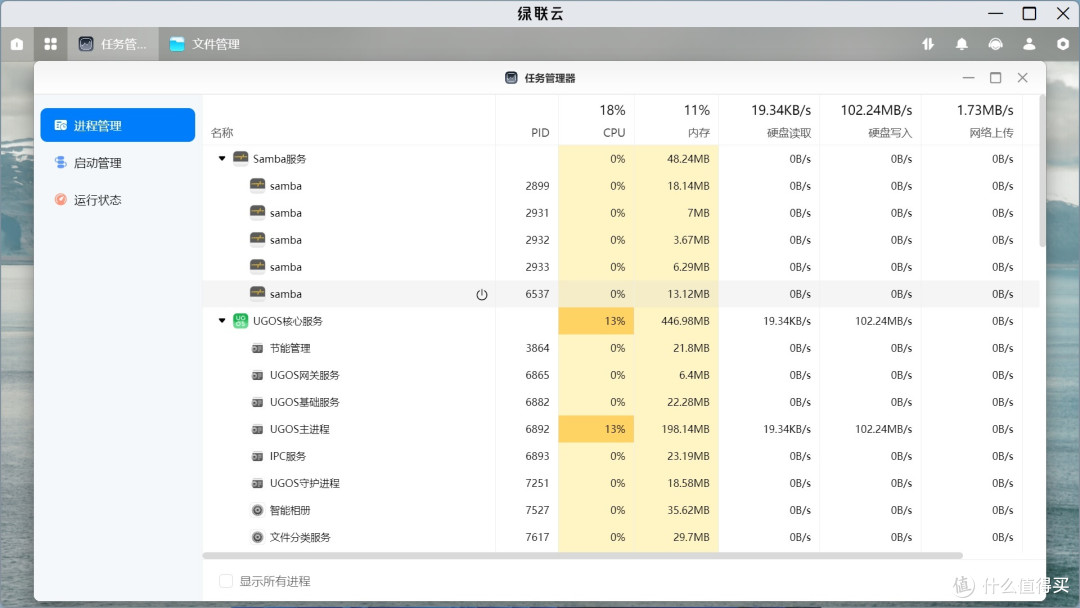
Task: Select the 智能相册 row name
Action: coord(290,510)
